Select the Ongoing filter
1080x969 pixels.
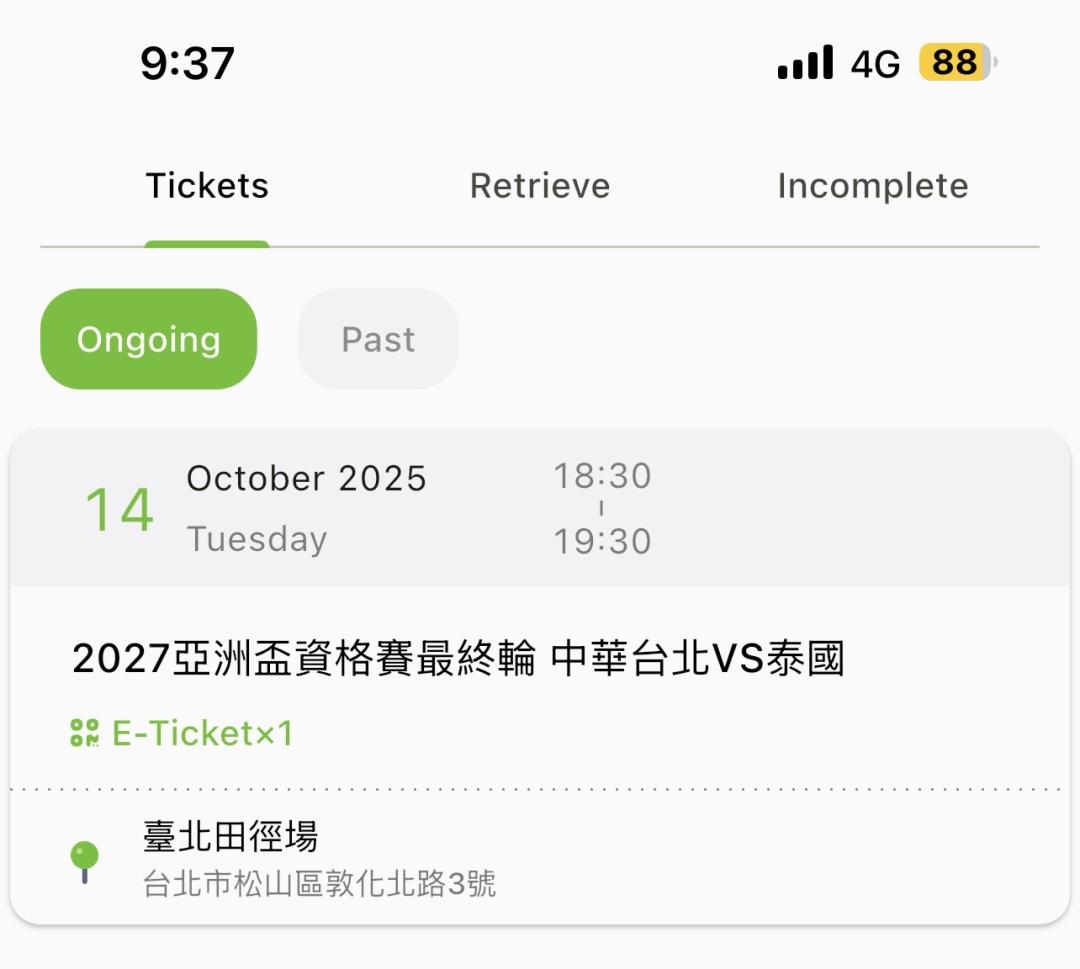148,339
